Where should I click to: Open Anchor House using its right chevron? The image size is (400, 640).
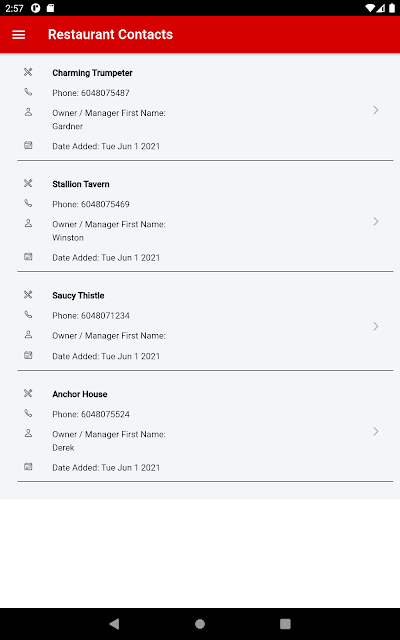click(x=376, y=431)
